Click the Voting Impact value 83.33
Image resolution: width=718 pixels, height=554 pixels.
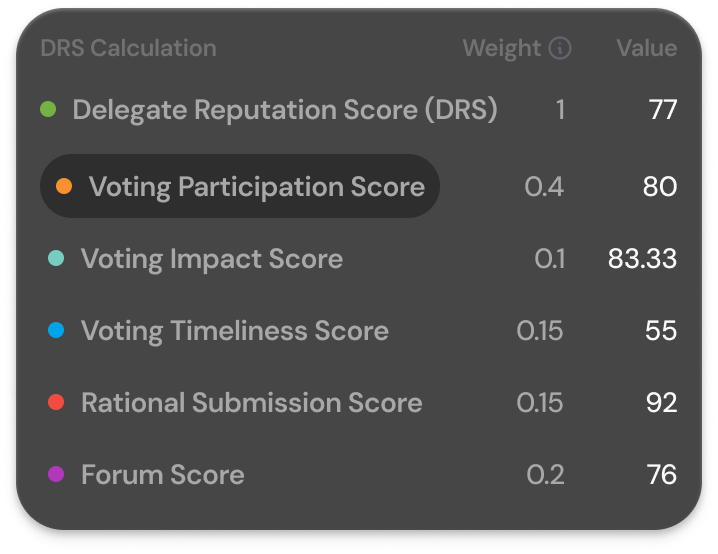click(642, 259)
